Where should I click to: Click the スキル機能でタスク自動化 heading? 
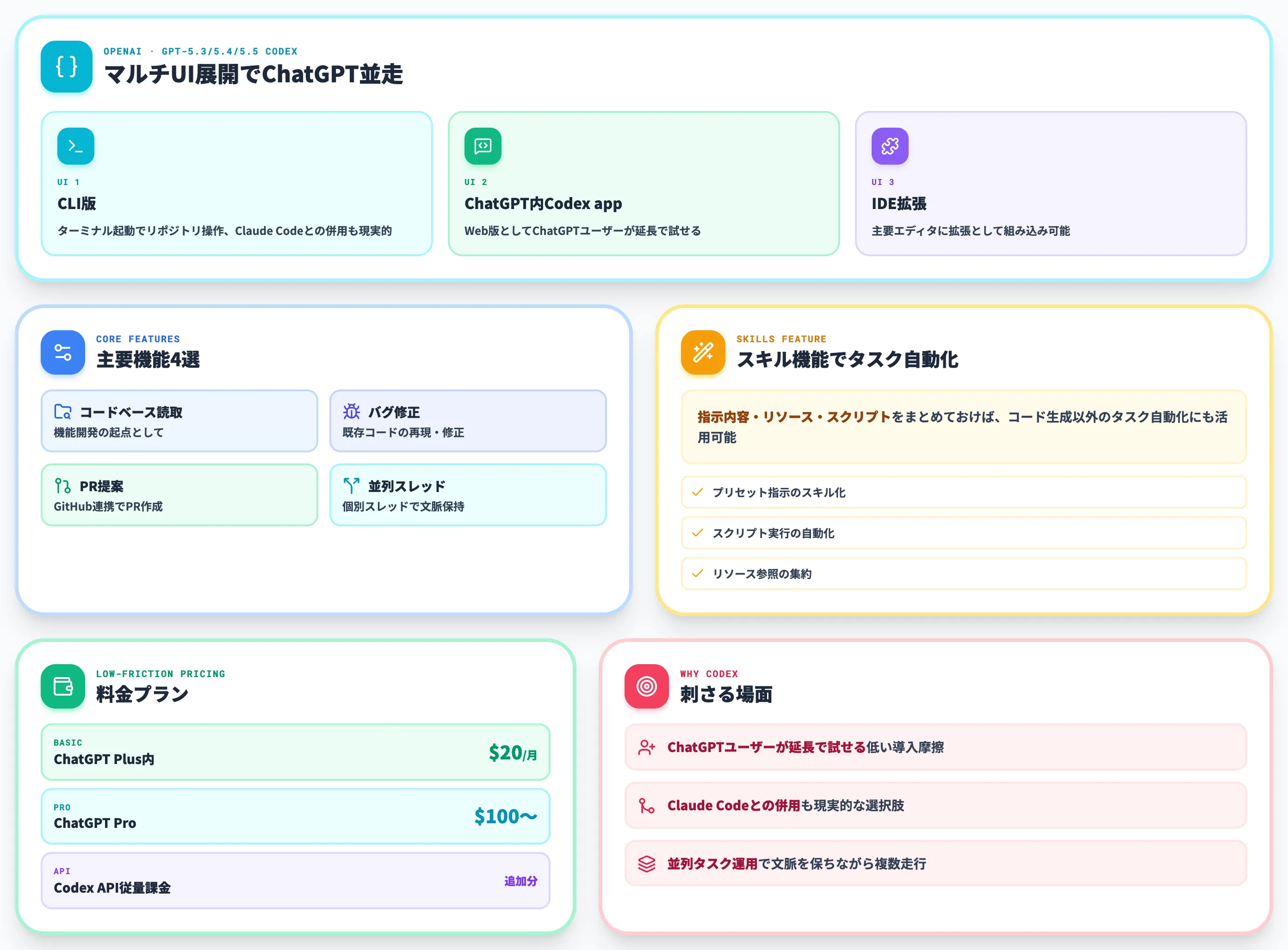click(x=848, y=359)
